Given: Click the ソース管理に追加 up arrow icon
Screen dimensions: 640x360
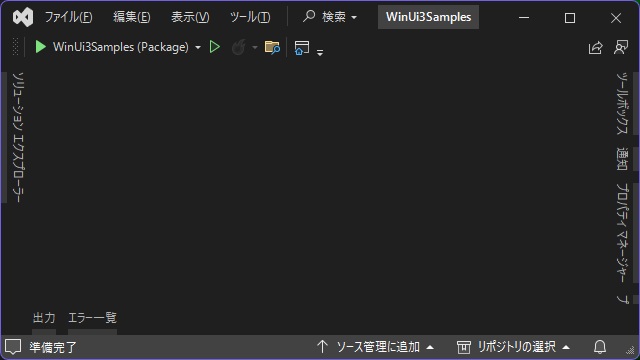Looking at the screenshot, I should click(322, 347).
